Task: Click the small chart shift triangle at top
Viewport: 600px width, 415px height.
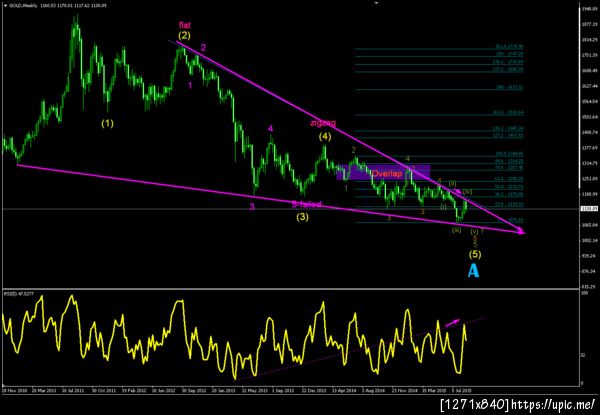Action: coord(376,3)
